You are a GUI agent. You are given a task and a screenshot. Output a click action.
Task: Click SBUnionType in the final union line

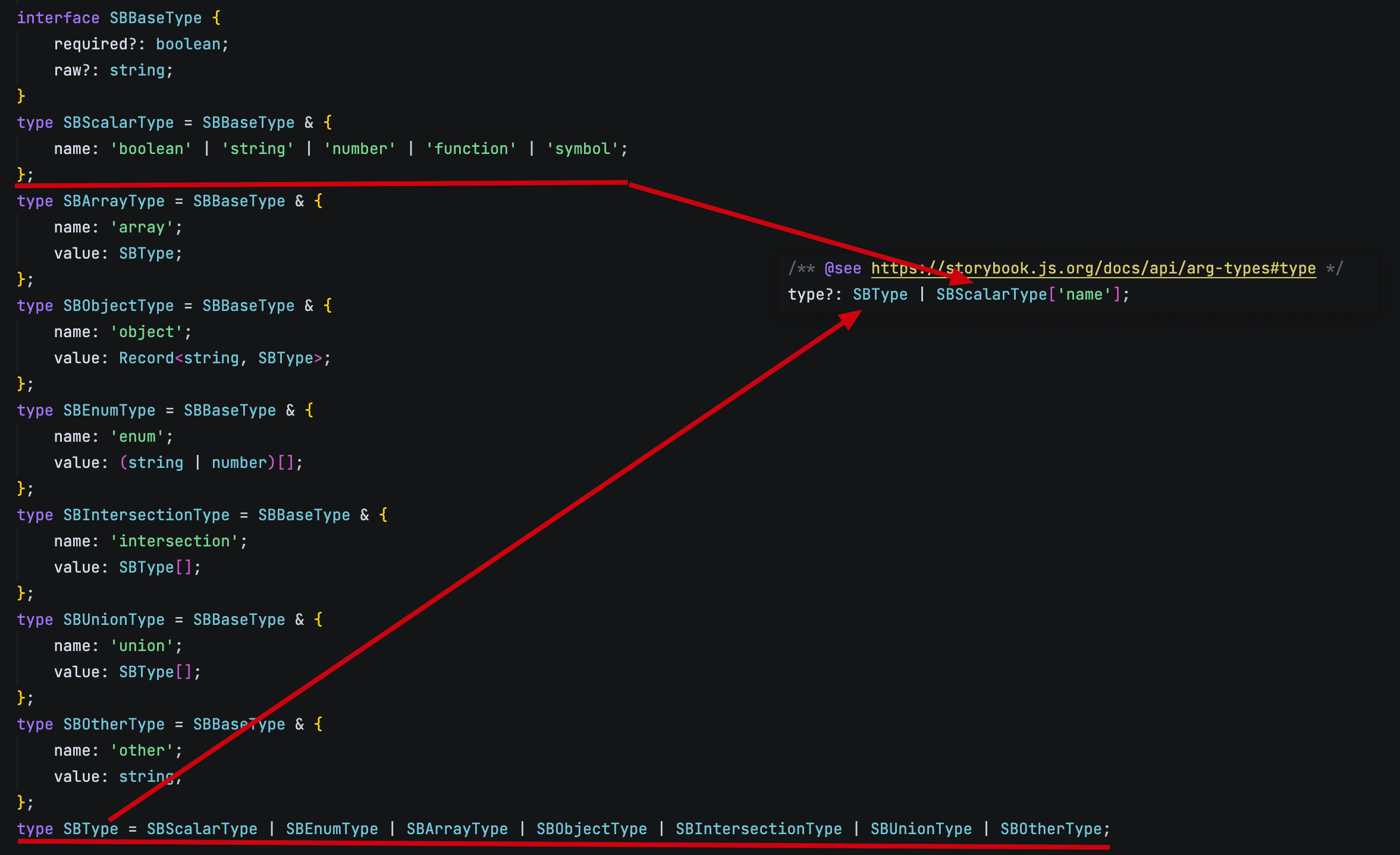click(x=921, y=829)
